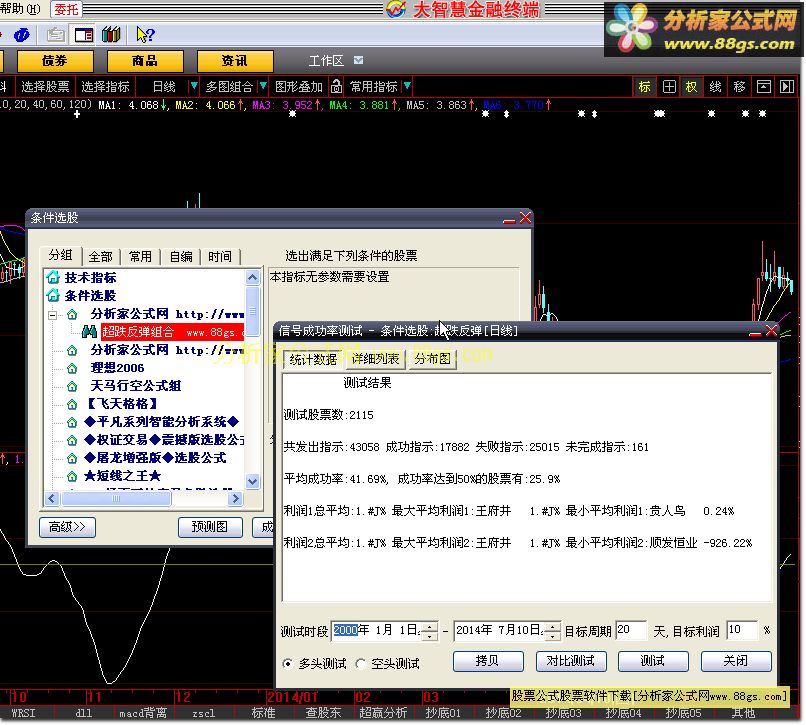Click the 目标周期 days input field
Screen dimensions: 806x725
631,630
